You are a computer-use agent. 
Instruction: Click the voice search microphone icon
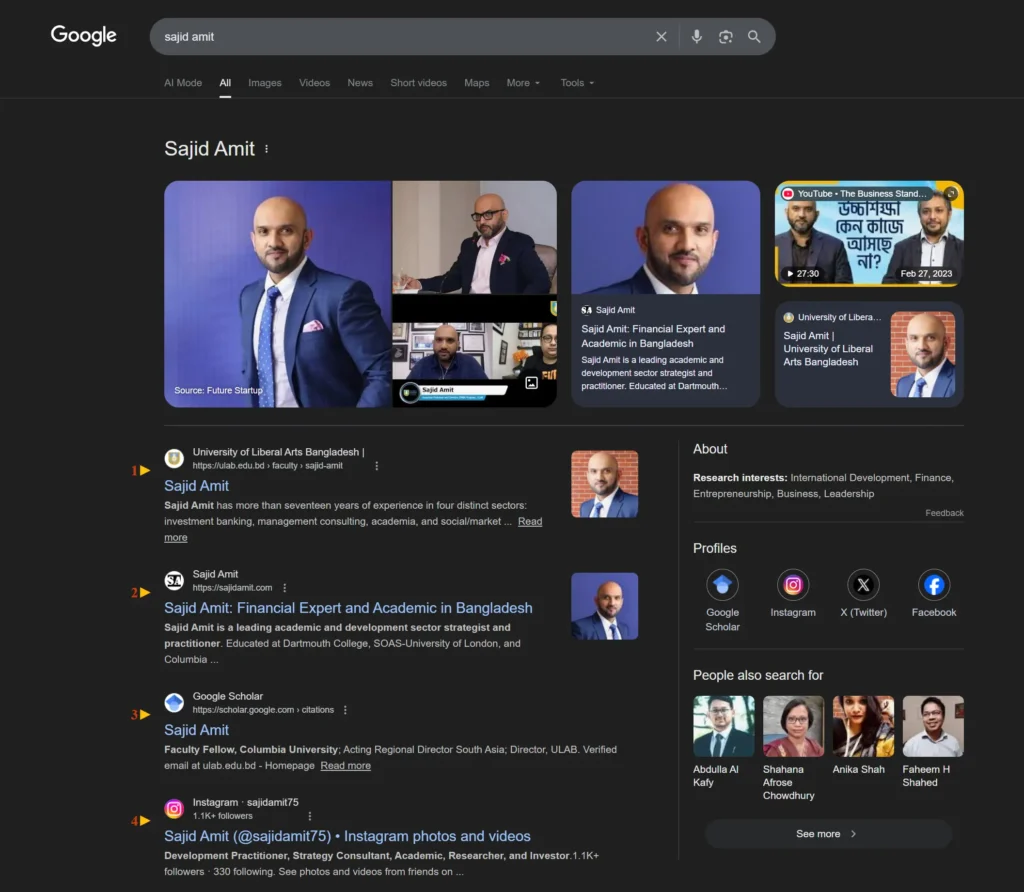click(x=697, y=37)
